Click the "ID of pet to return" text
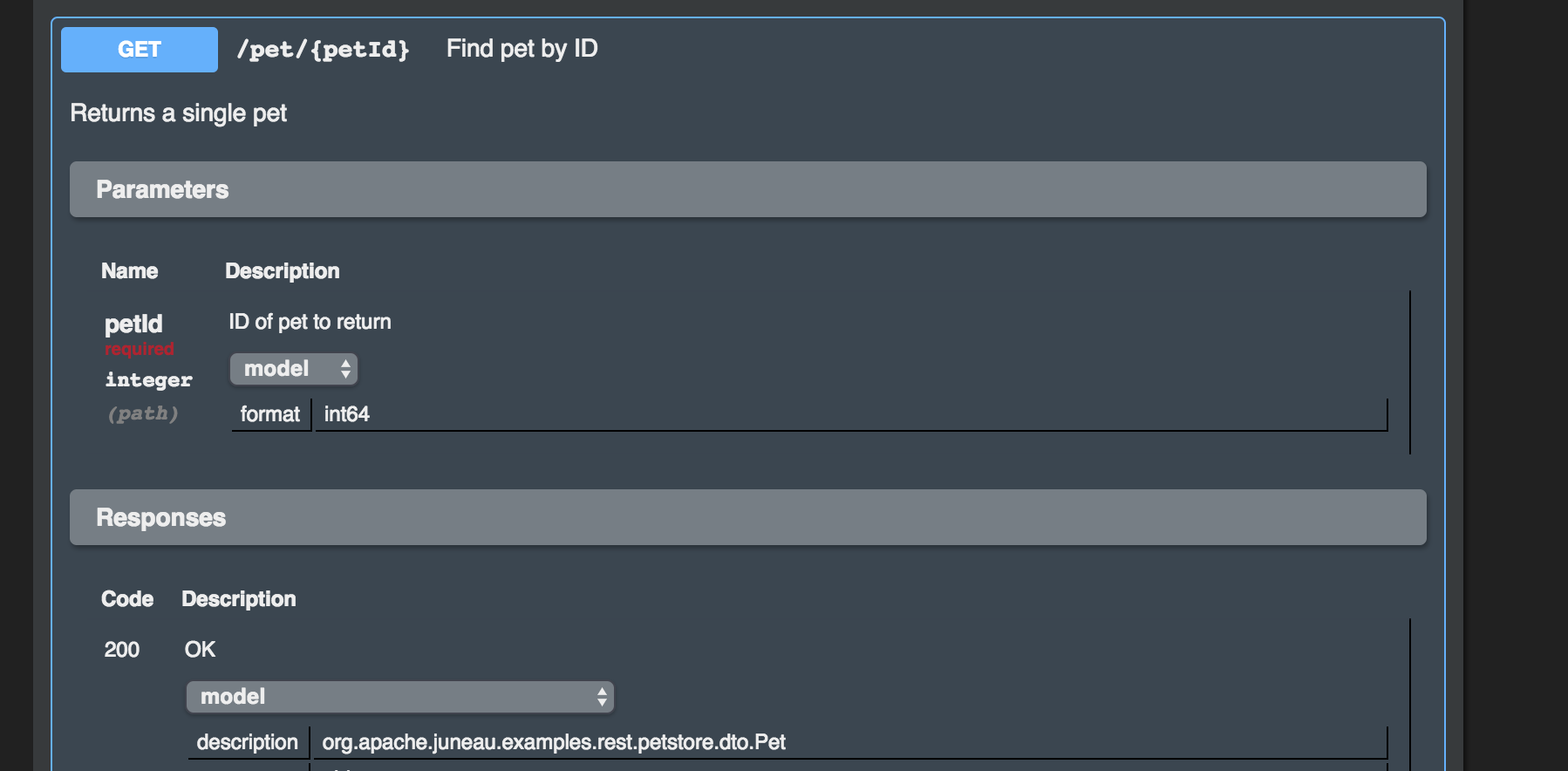This screenshot has height=771, width=1568. click(310, 322)
